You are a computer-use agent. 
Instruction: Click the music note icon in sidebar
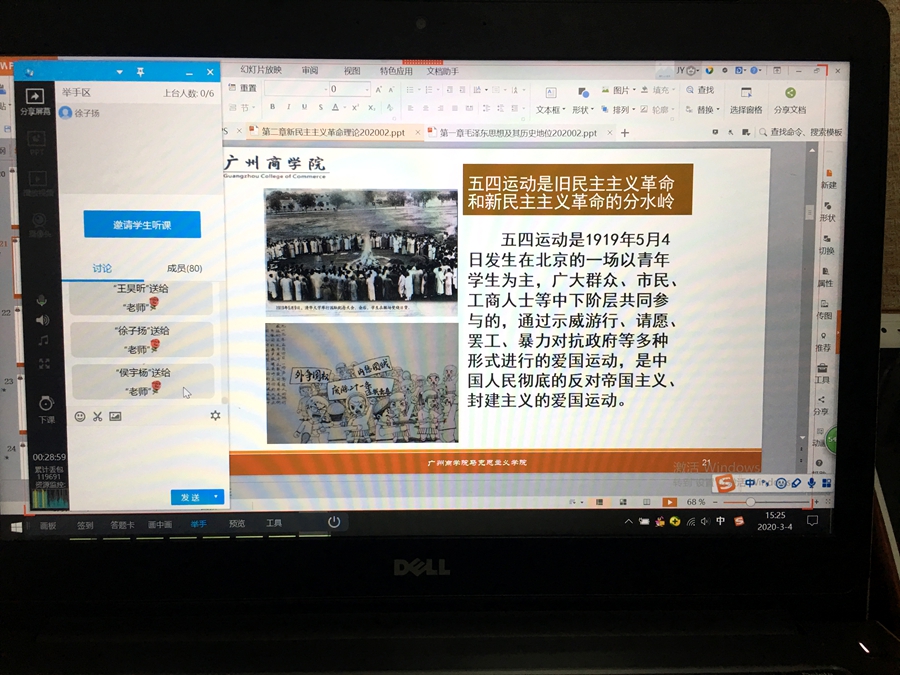(x=43, y=340)
